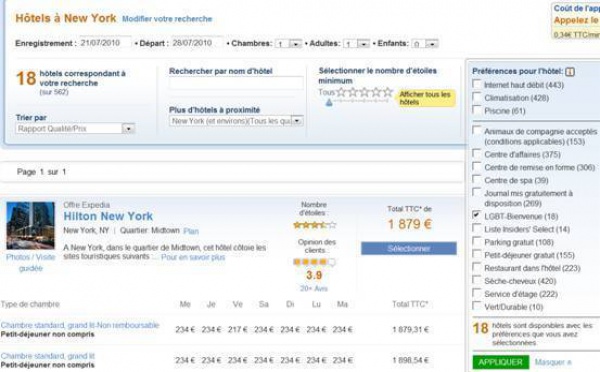This screenshot has width=600, height=372.
Task: Tick Restaurant dans l'hôtel (223)
Action: tap(477, 267)
